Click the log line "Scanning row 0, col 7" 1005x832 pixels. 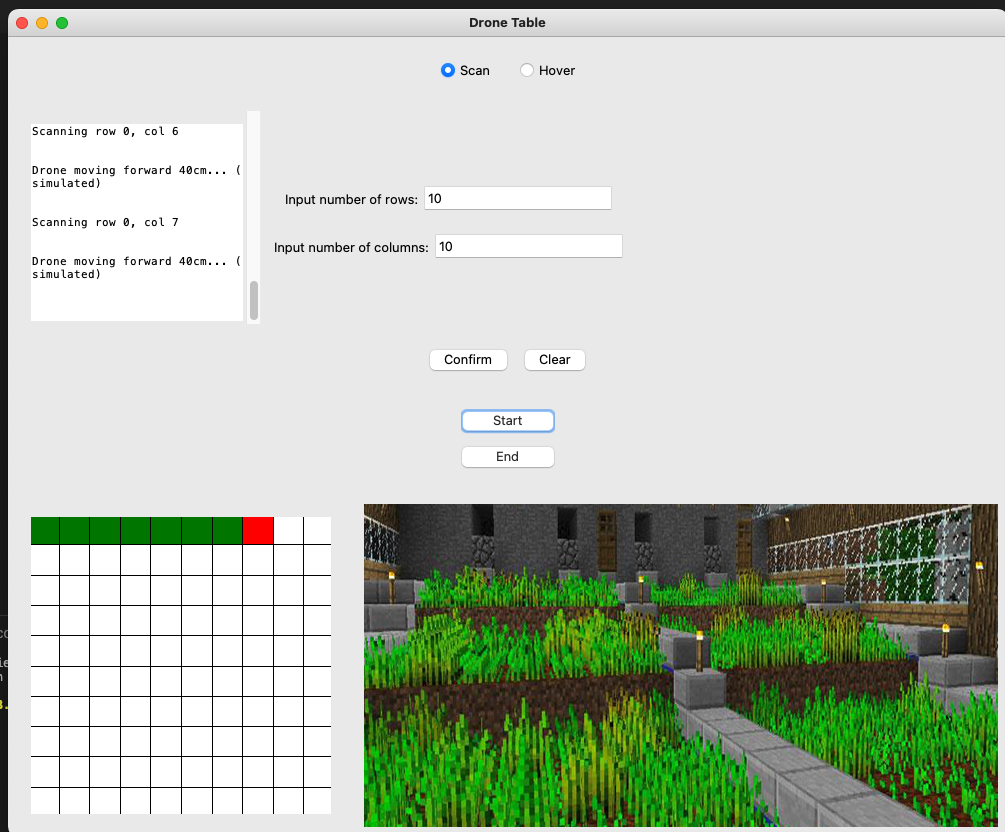[x=105, y=222]
